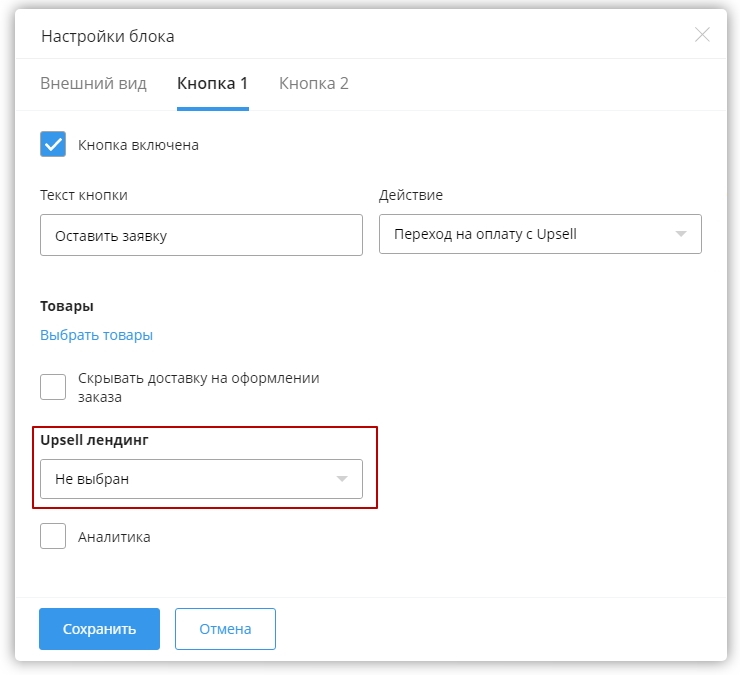Open the Кнопка 2 tab
Image resolution: width=740 pixels, height=675 pixels.
coord(313,83)
